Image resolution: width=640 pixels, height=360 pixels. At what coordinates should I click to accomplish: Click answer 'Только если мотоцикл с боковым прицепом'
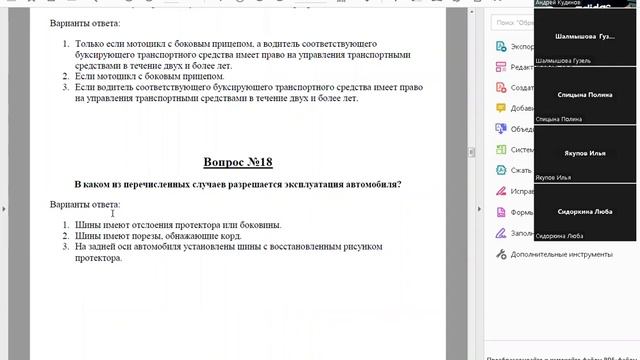click(243, 55)
